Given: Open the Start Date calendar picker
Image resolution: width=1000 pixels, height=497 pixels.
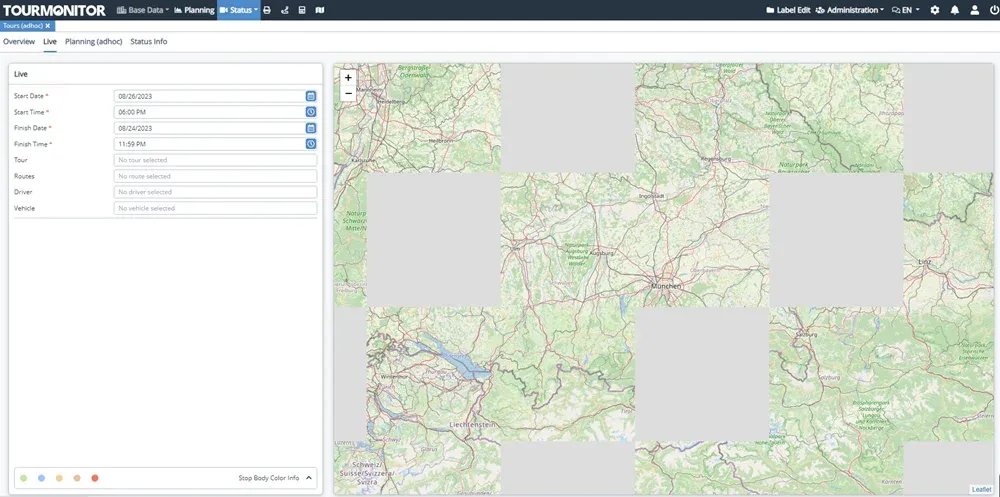Looking at the screenshot, I should pyautogui.click(x=311, y=96).
